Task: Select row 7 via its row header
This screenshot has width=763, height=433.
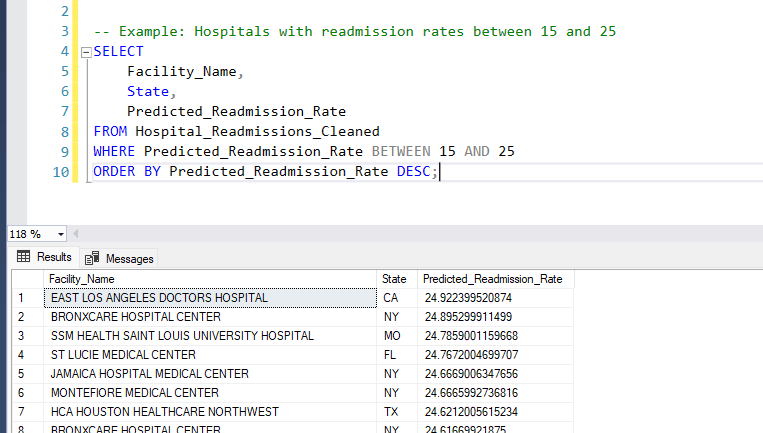Action: (28, 412)
